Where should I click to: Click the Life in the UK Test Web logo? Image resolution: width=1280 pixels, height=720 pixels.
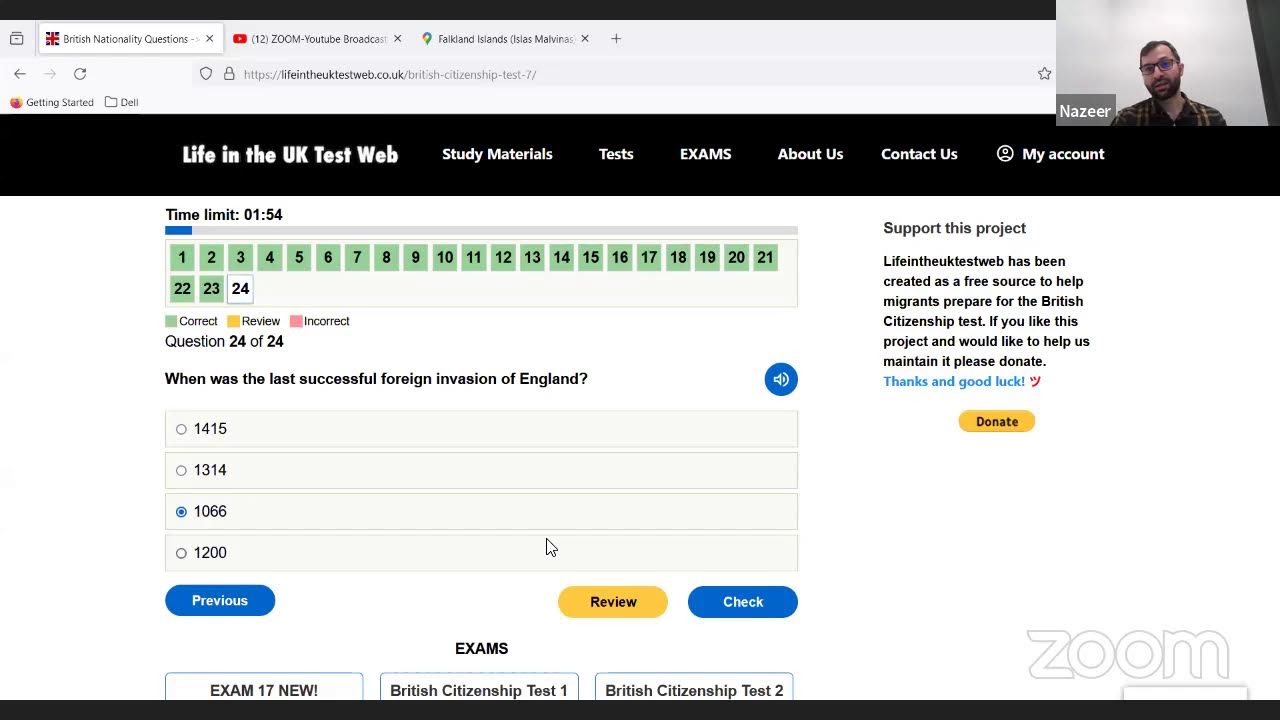tap(290, 154)
